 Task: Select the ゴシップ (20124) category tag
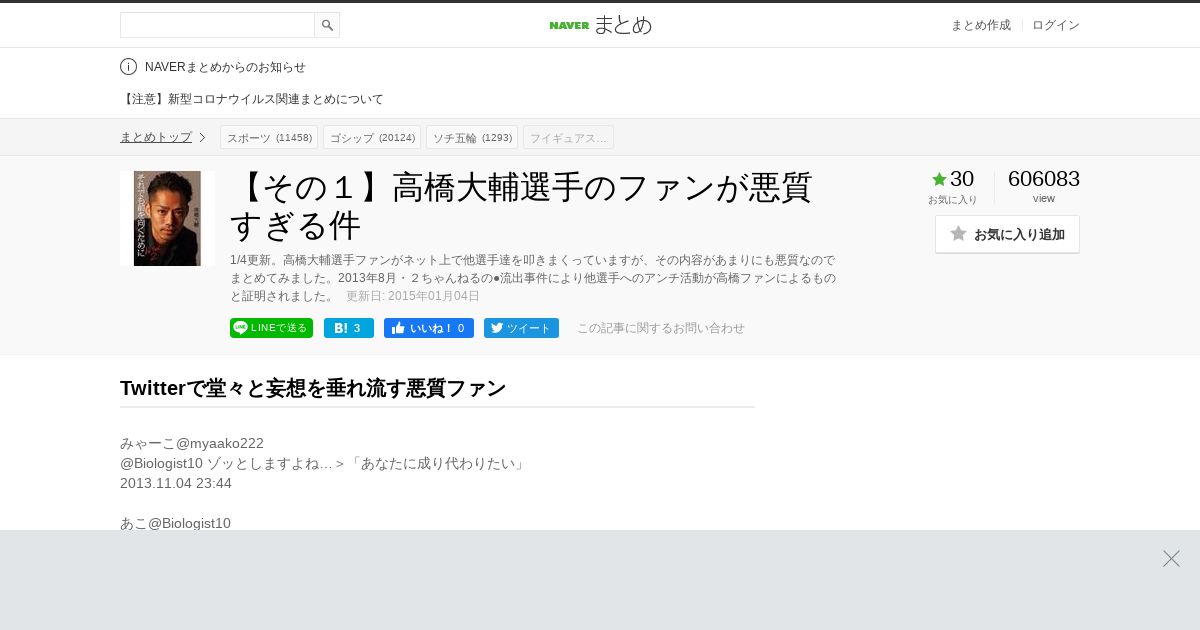tap(372, 137)
